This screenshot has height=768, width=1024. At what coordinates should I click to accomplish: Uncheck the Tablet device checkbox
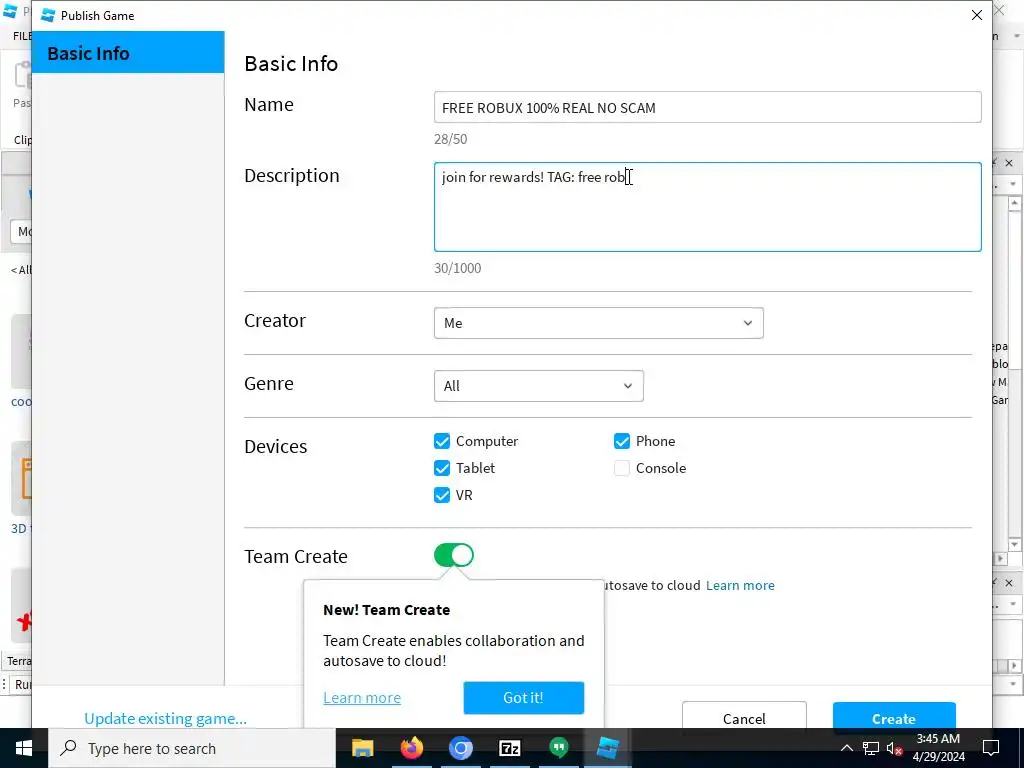pos(442,468)
